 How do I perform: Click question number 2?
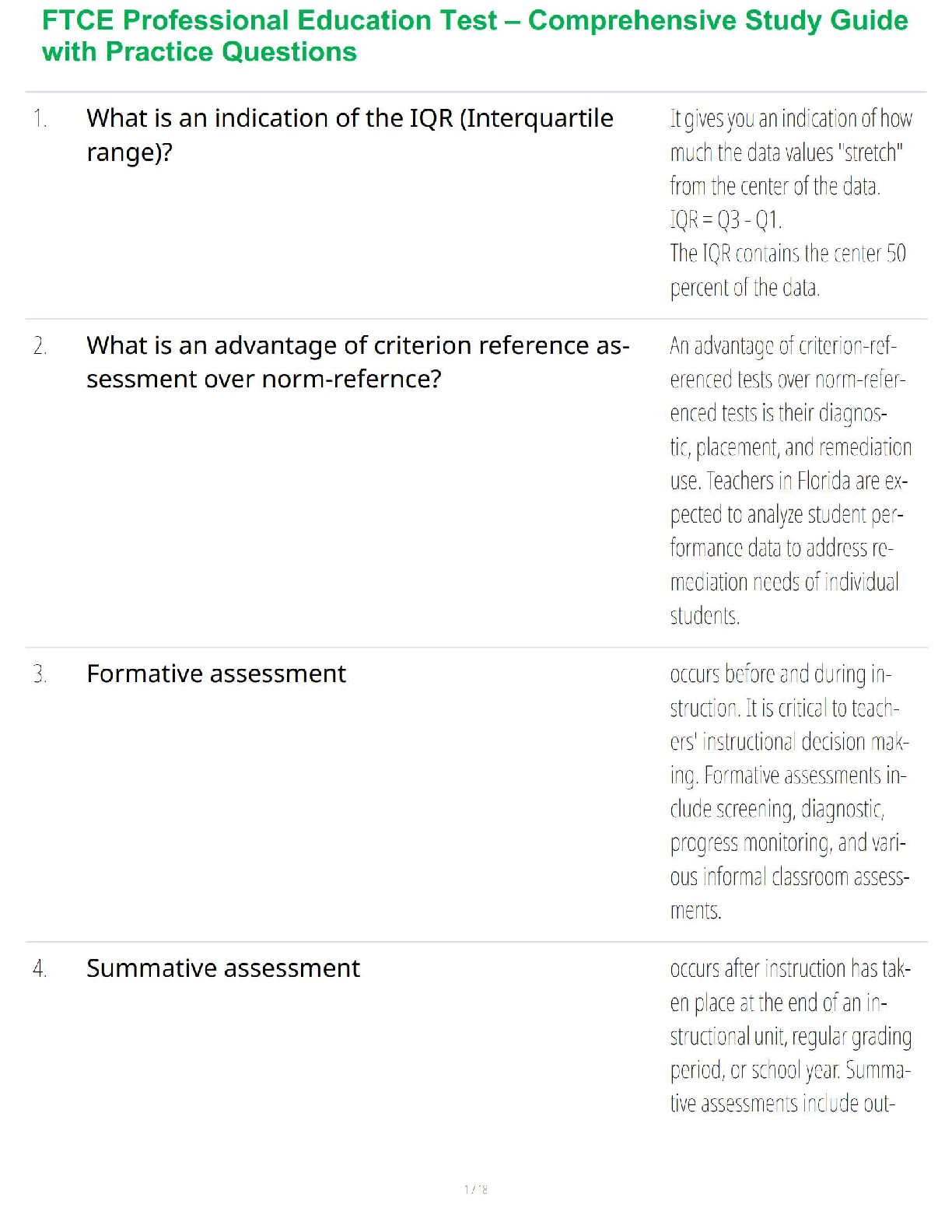(40, 346)
